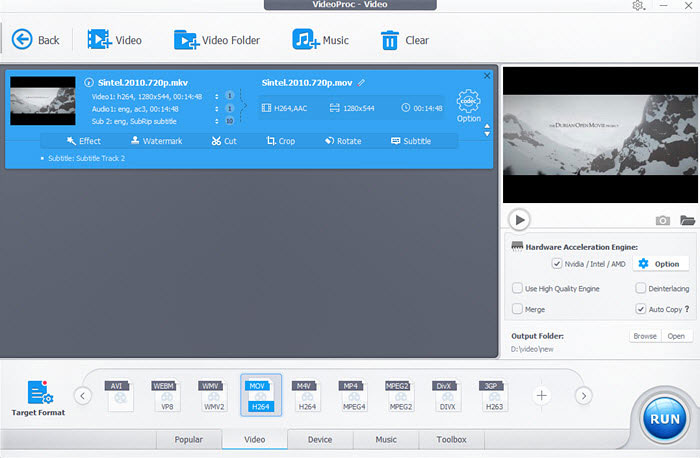Click the 1280x544 output resolution
The height and width of the screenshot is (458, 700).
point(352,108)
